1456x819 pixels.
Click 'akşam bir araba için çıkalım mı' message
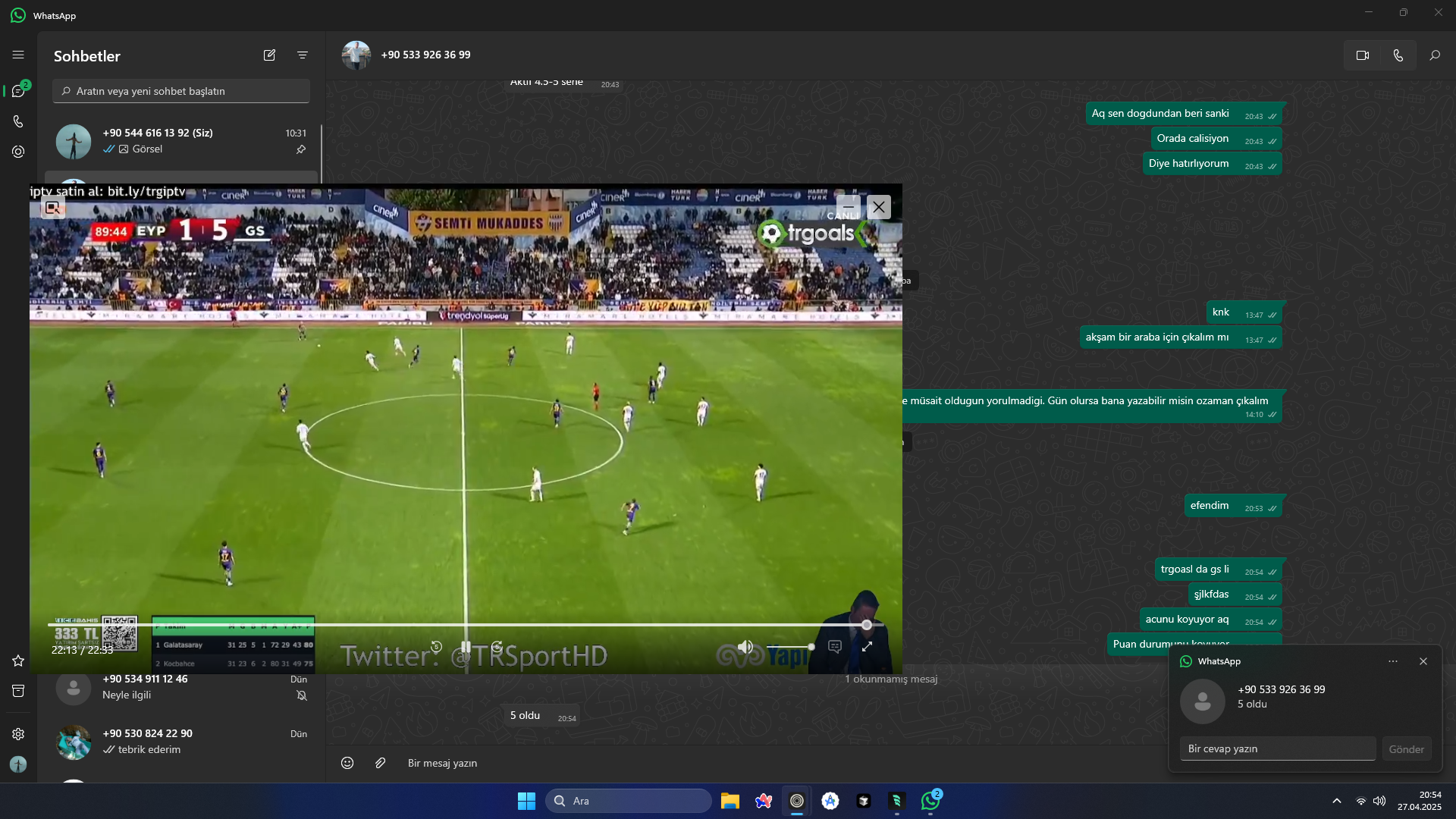pos(1181,337)
